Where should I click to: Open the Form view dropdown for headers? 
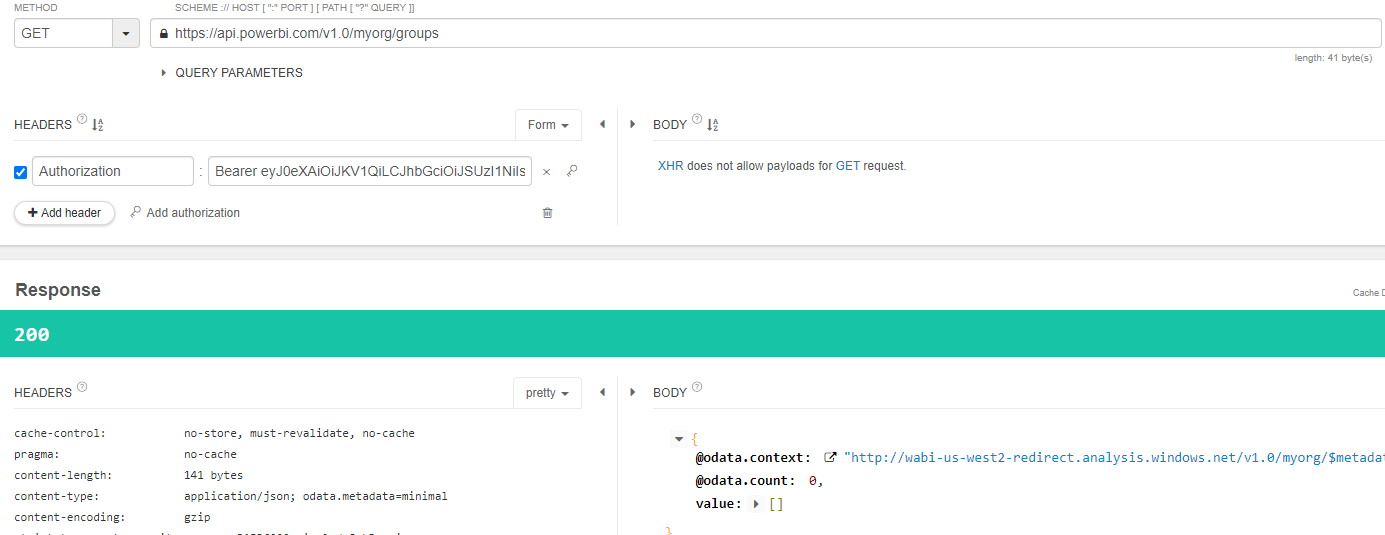tap(548, 125)
